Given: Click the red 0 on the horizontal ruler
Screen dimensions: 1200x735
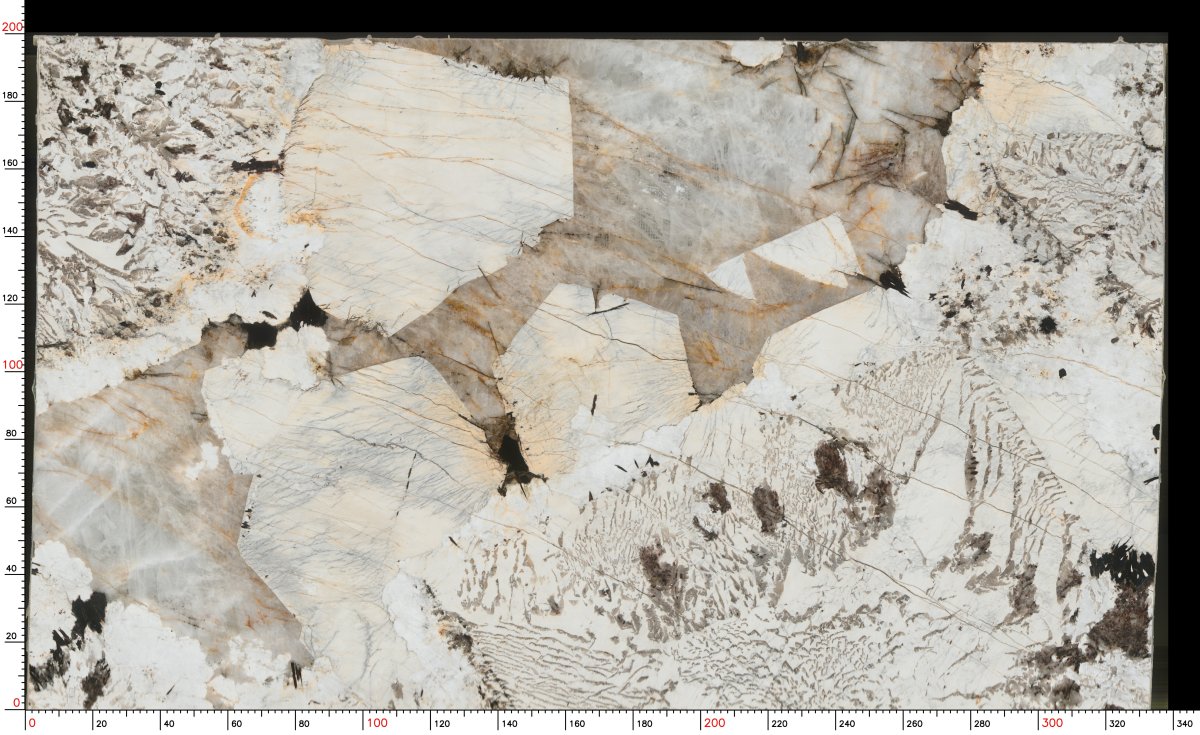Looking at the screenshot, I should [x=32, y=723].
